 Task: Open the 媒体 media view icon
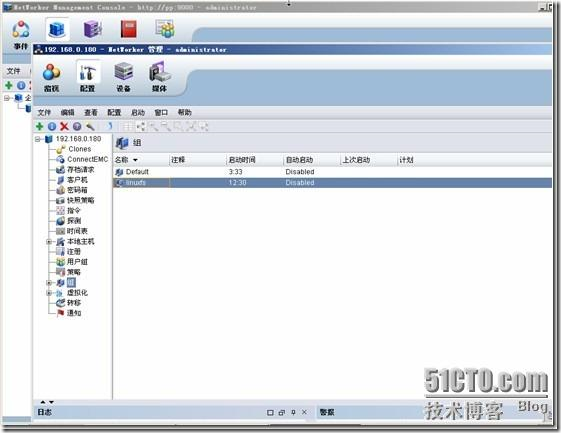pos(160,77)
